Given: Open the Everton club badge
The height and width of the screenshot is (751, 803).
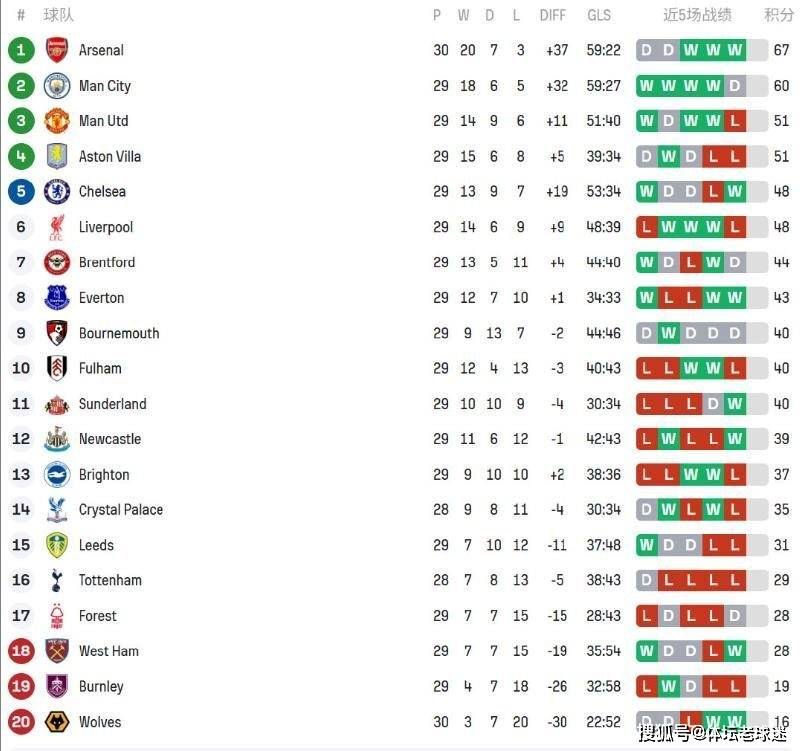Looking at the screenshot, I should [57, 298].
